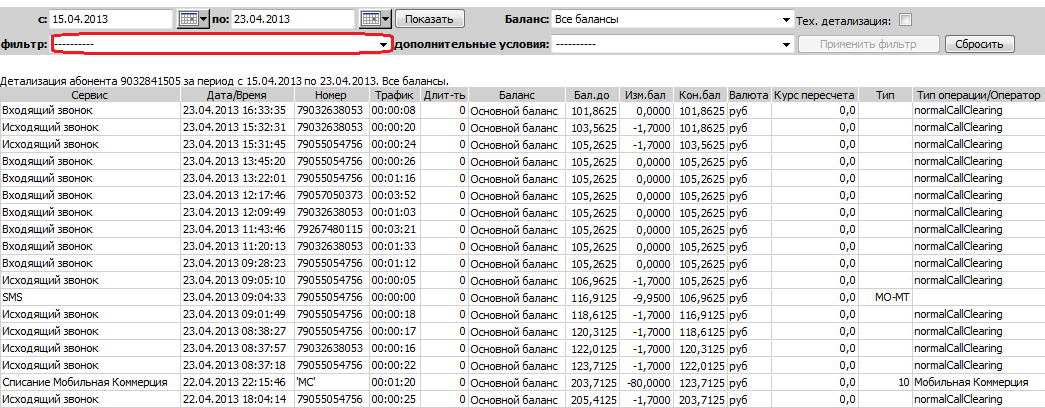The height and width of the screenshot is (408, 1045).
Task: Click the 'МС' number cell
Action: 331,382
